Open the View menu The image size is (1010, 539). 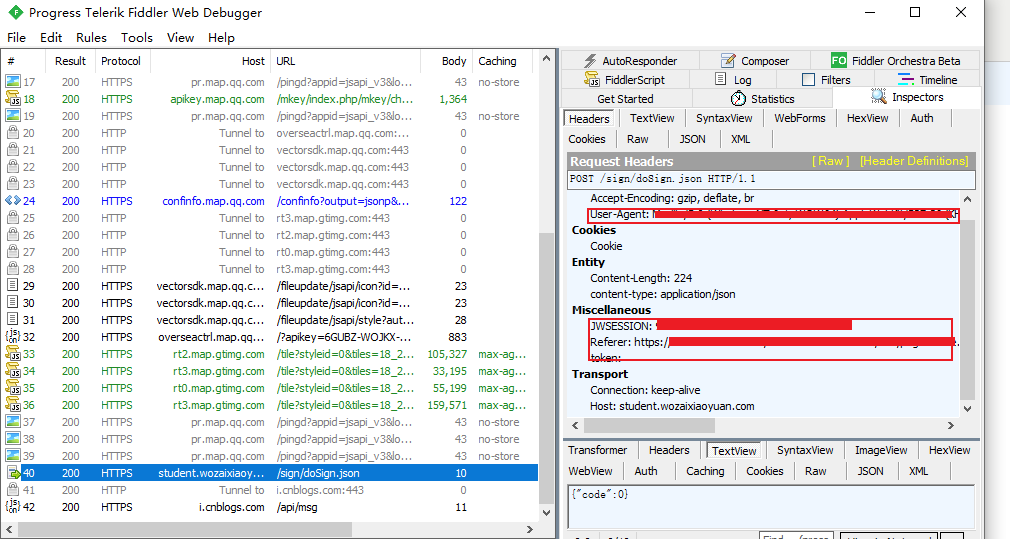point(180,37)
